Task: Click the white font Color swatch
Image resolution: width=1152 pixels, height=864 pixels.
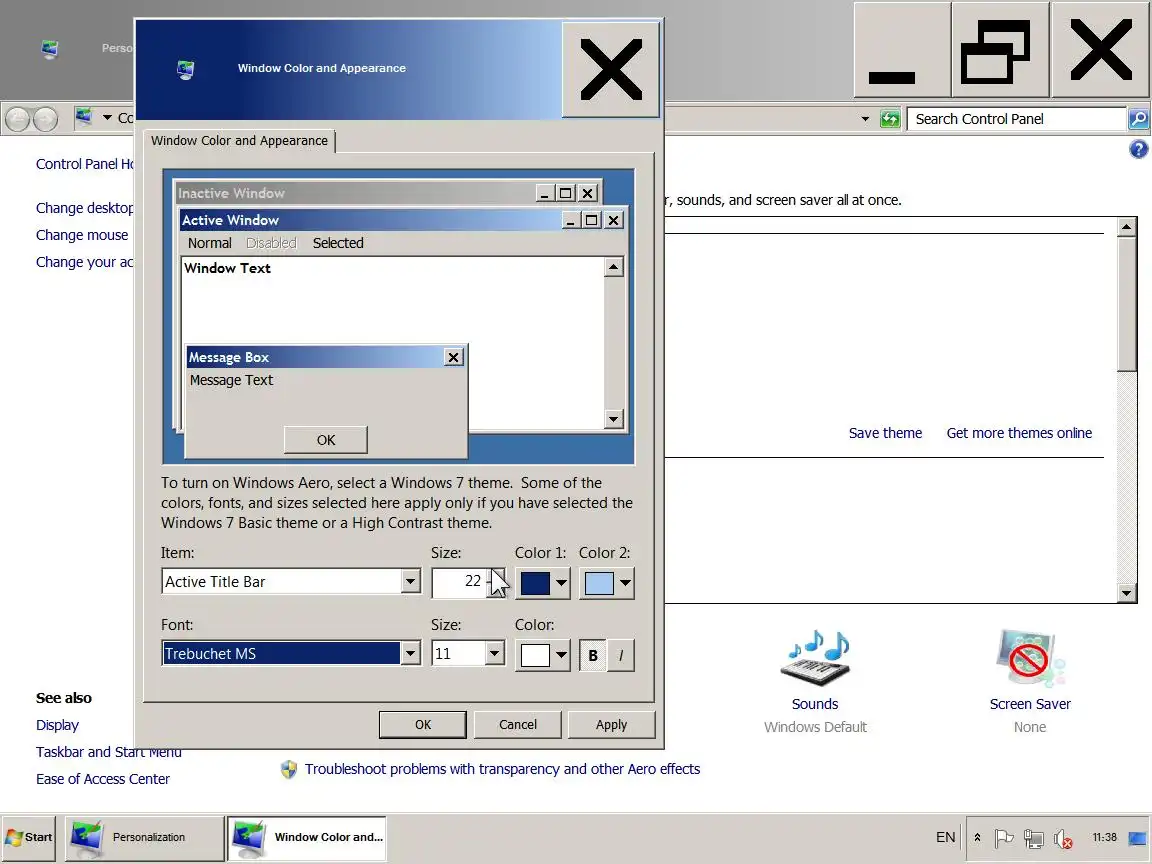Action: point(535,655)
